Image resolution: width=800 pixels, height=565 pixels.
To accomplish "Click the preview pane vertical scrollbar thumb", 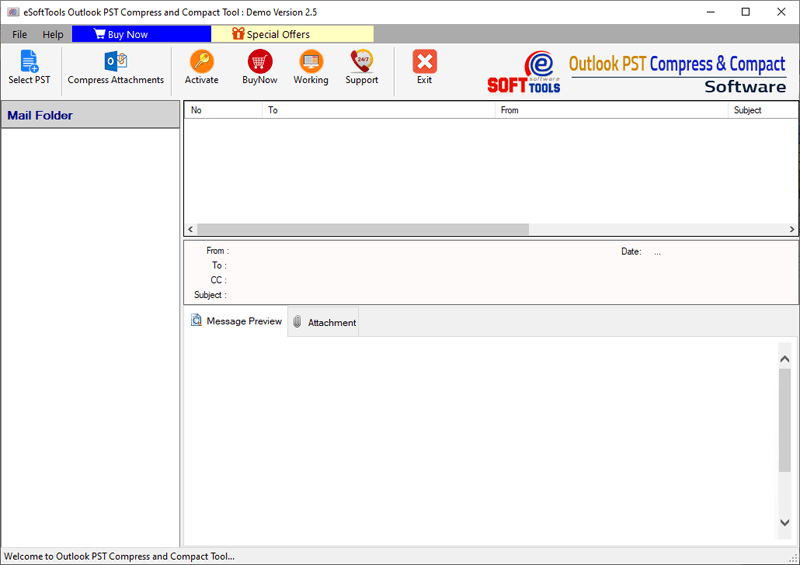I will (785, 420).
